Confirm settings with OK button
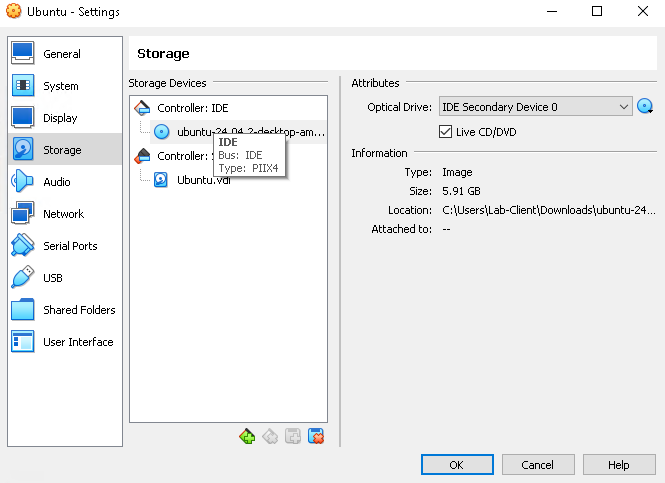 coord(457,465)
